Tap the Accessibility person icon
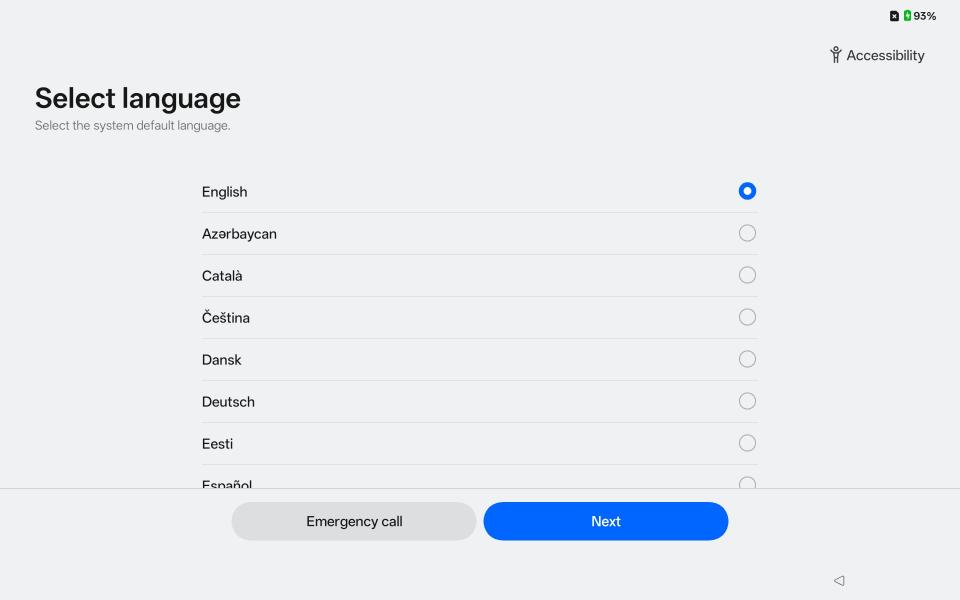Viewport: 960px width, 600px height. (836, 55)
